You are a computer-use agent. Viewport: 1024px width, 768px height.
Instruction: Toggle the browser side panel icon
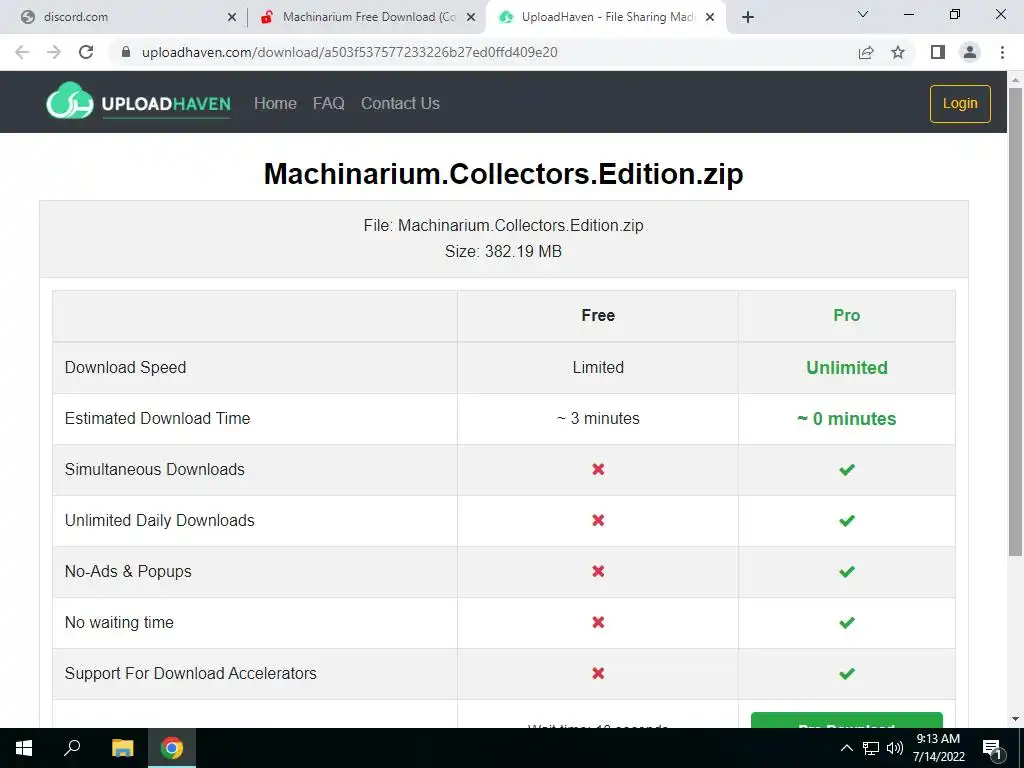938,52
